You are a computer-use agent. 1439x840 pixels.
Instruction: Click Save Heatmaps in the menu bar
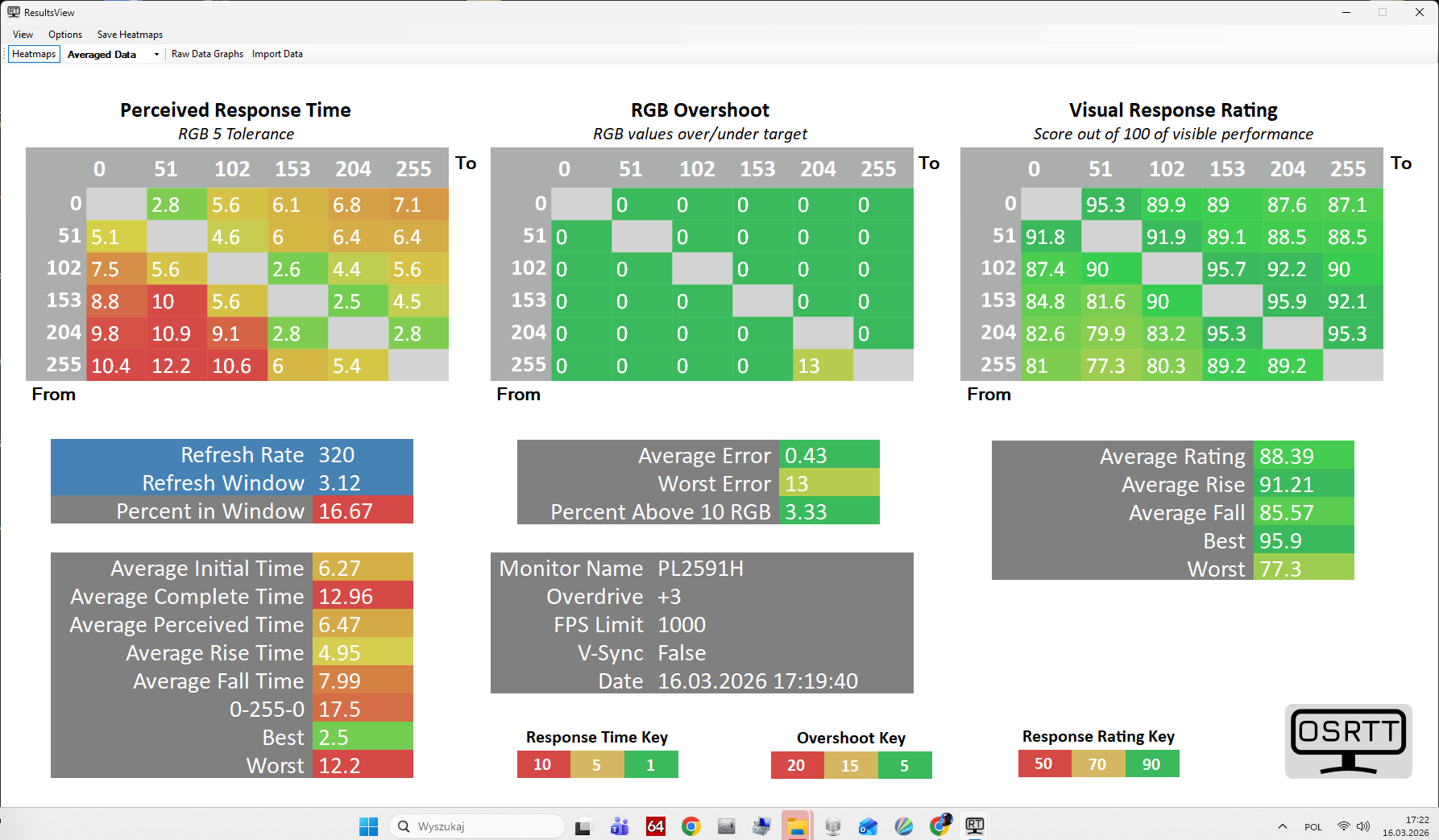tap(130, 35)
